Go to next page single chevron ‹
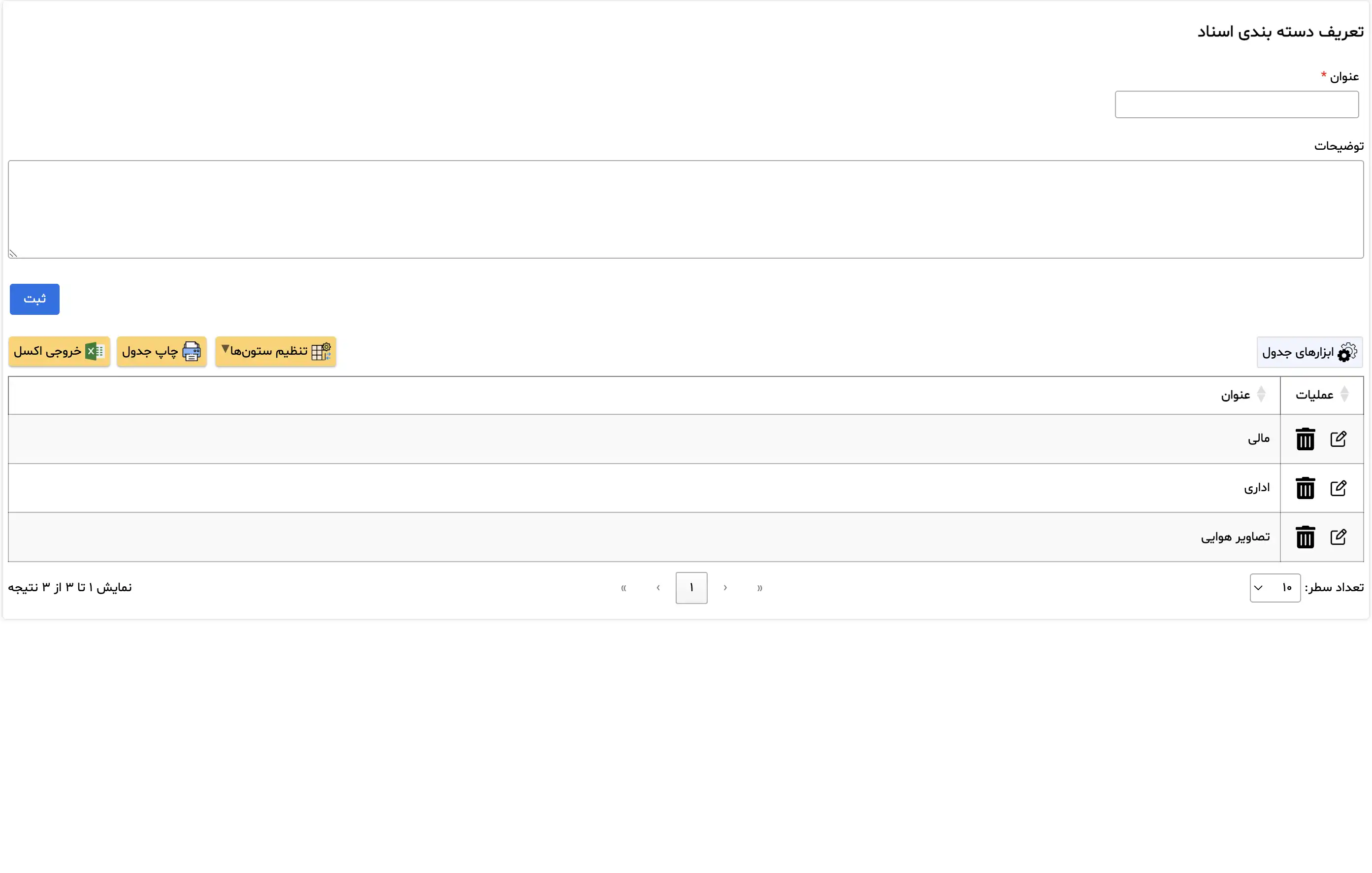 pyautogui.click(x=658, y=588)
